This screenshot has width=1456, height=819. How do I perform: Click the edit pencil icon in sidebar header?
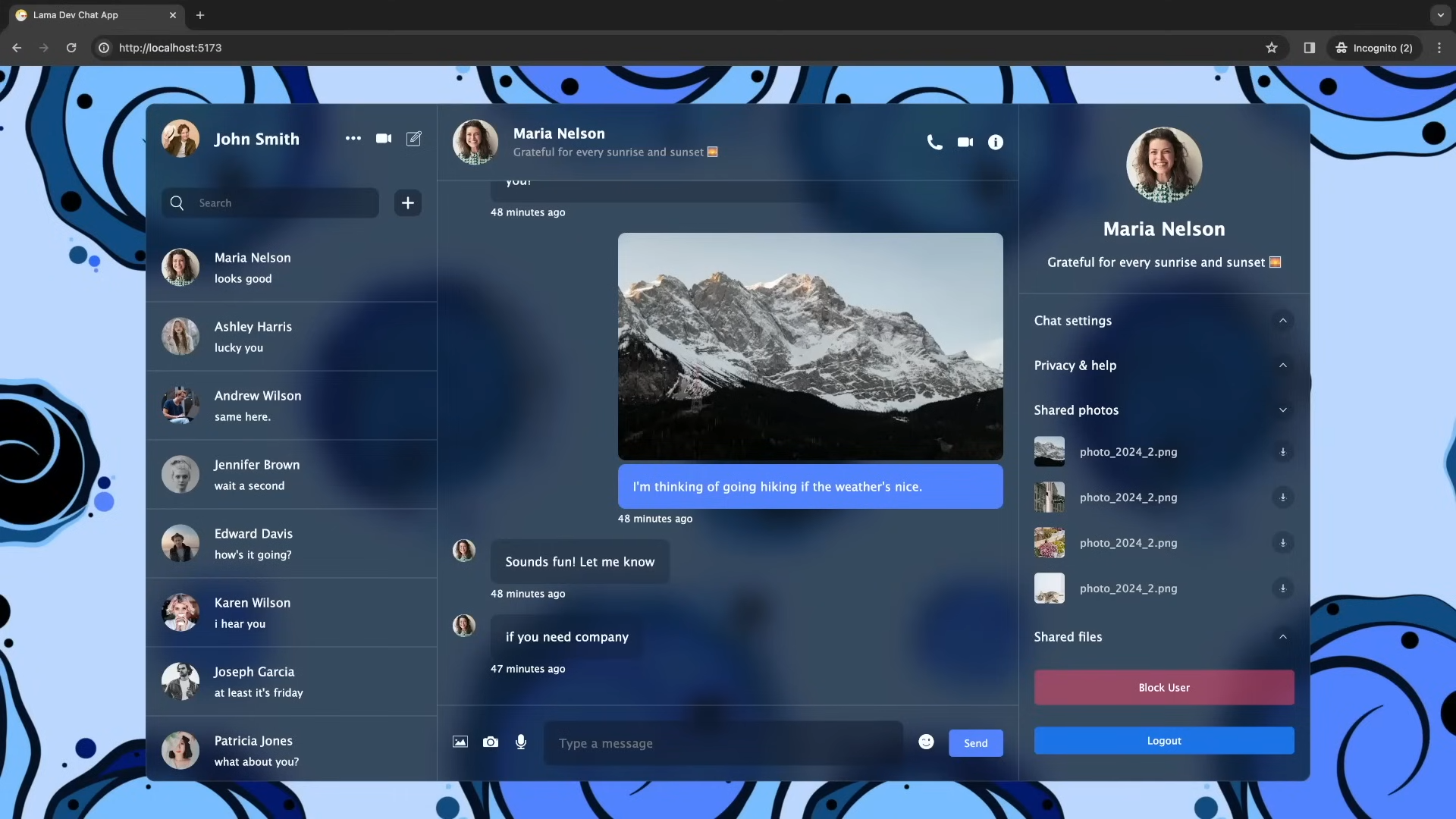tap(413, 138)
